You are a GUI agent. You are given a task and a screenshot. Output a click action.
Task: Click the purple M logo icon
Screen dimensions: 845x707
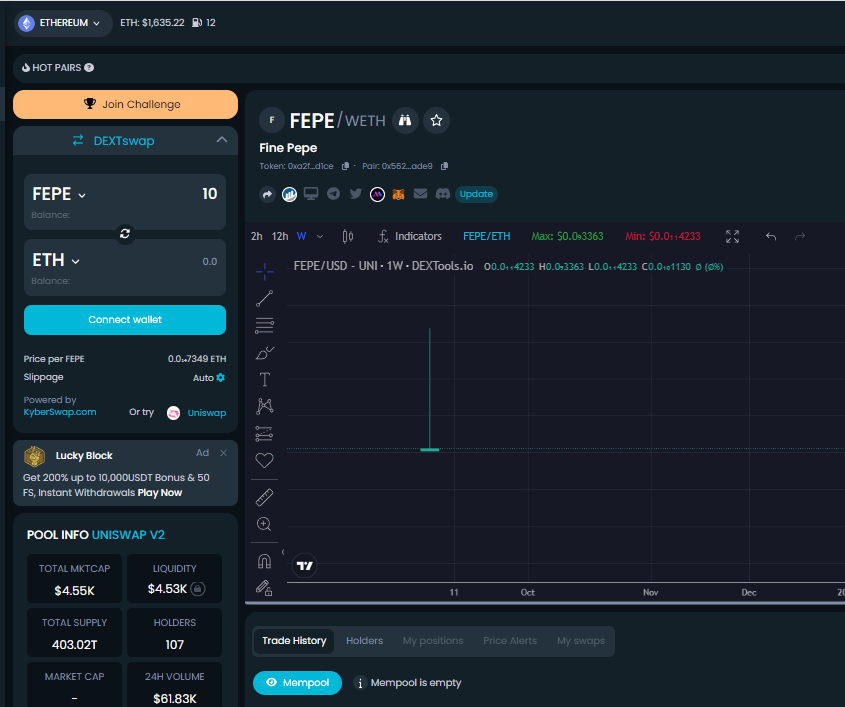(x=377, y=194)
